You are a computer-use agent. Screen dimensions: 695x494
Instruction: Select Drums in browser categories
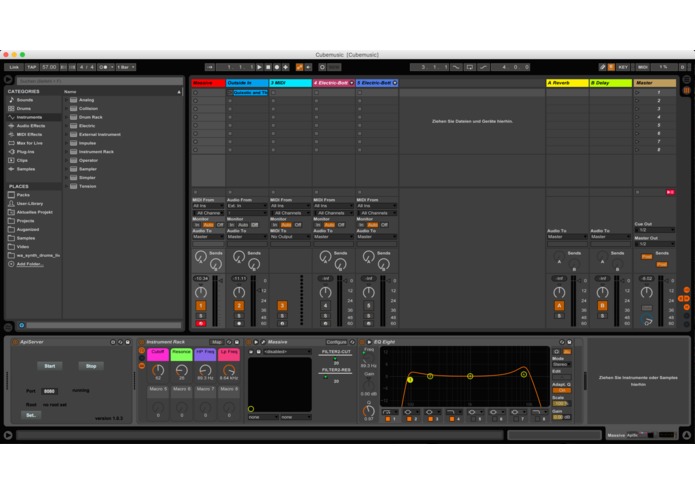click(24, 109)
